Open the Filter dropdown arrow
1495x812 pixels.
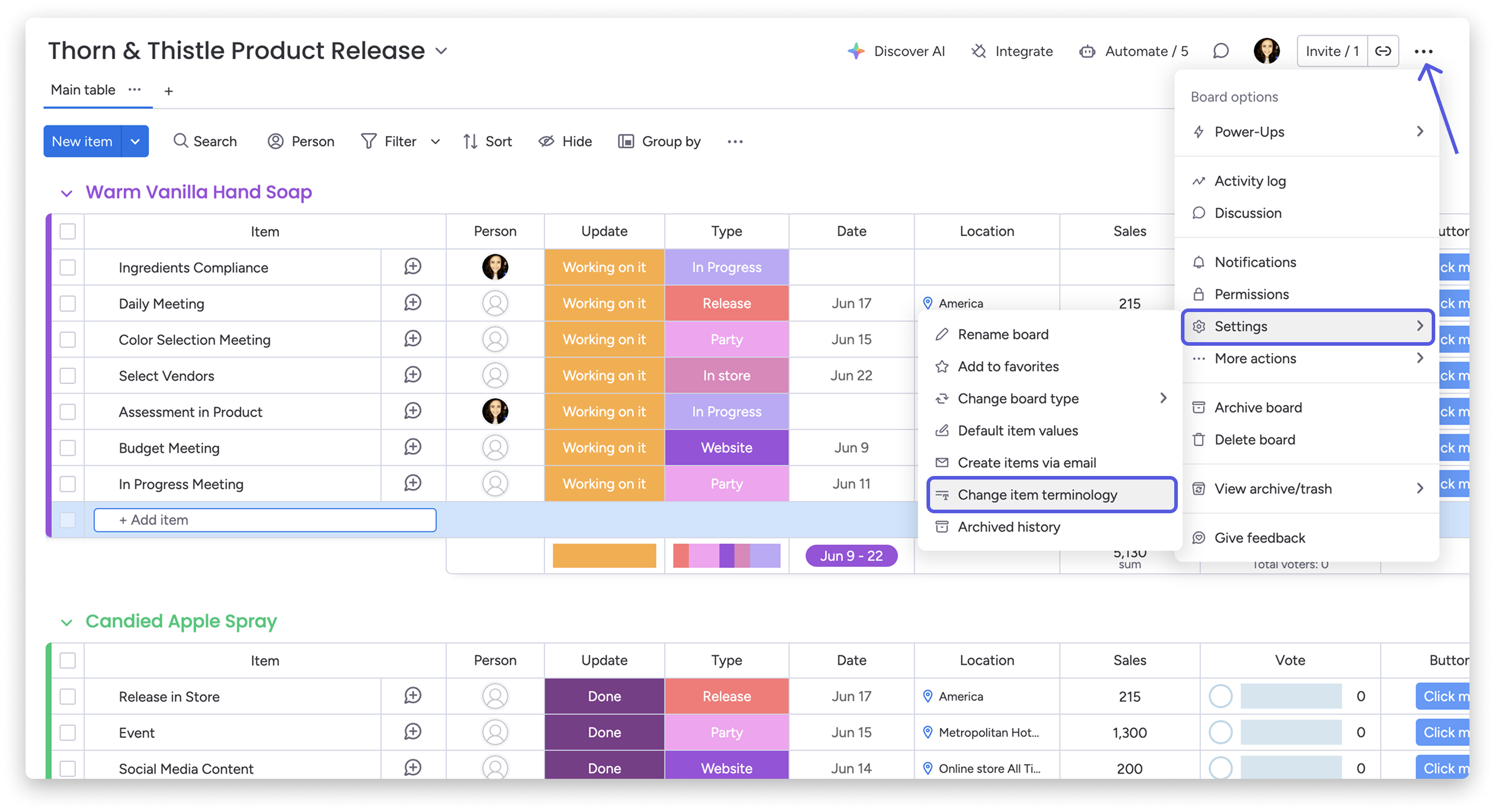[435, 141]
